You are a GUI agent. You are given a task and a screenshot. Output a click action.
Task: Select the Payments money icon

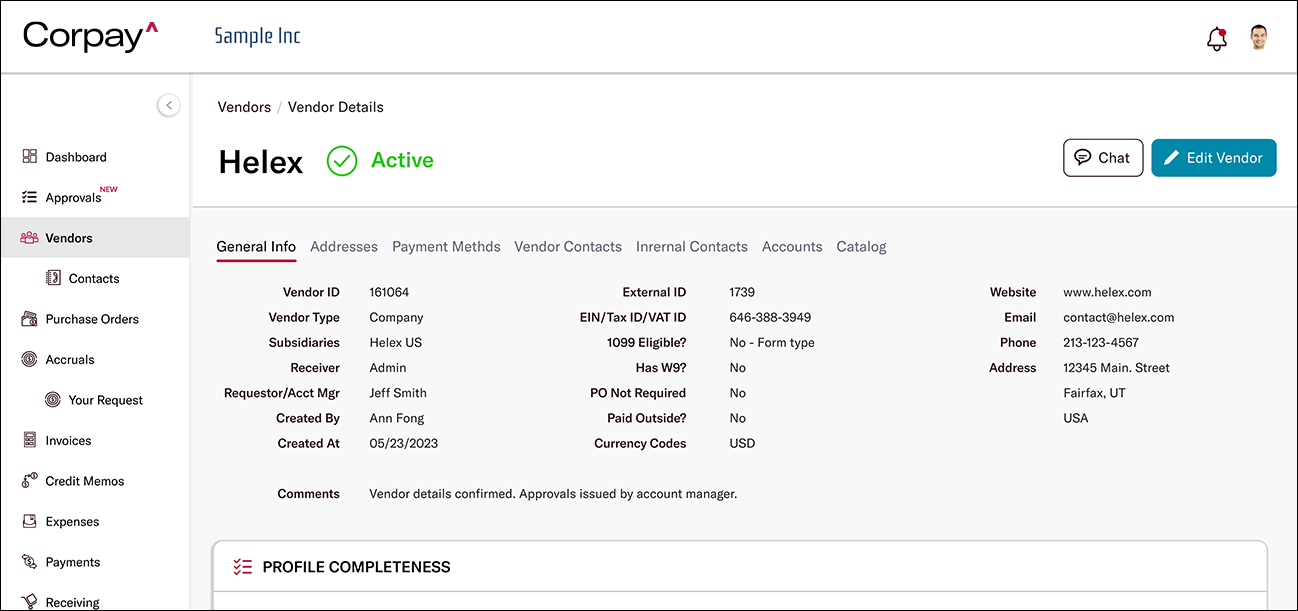coord(28,561)
